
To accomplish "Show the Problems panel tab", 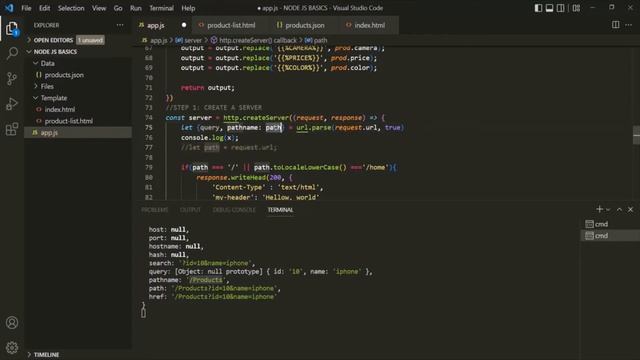I will pos(155,210).
